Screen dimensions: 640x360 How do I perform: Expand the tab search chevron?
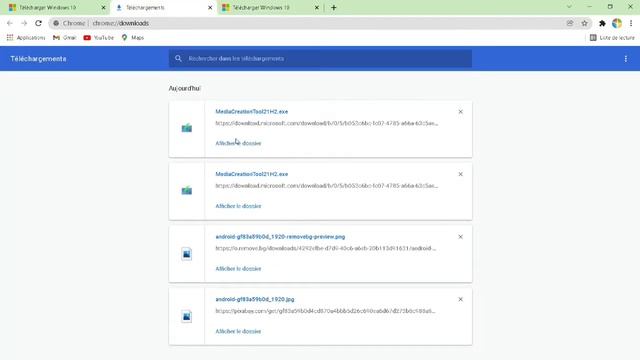(x=569, y=7)
